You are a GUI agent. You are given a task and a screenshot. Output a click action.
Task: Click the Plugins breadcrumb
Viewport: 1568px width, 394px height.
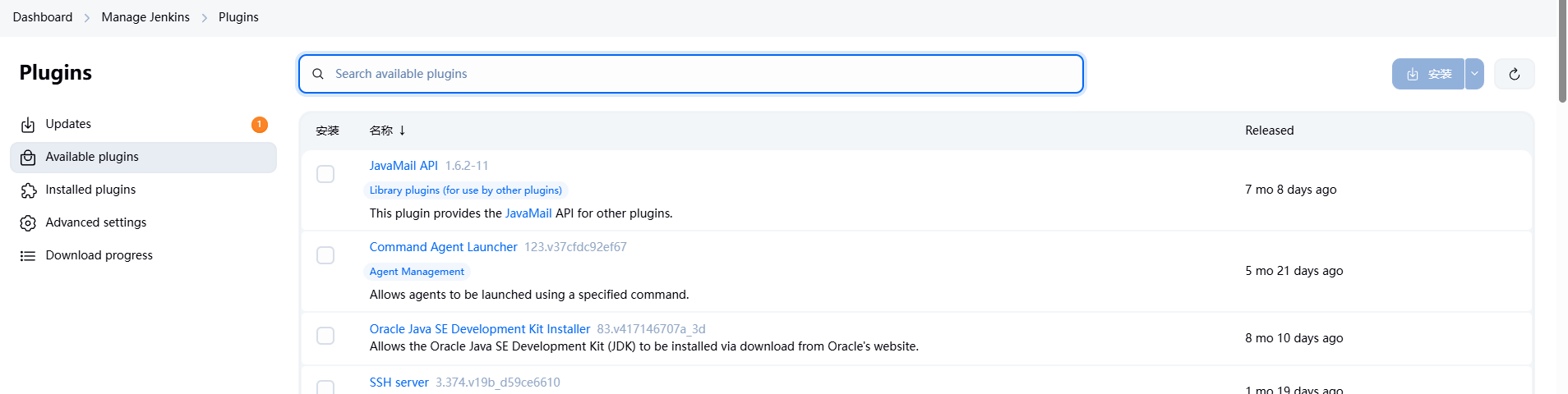238,17
